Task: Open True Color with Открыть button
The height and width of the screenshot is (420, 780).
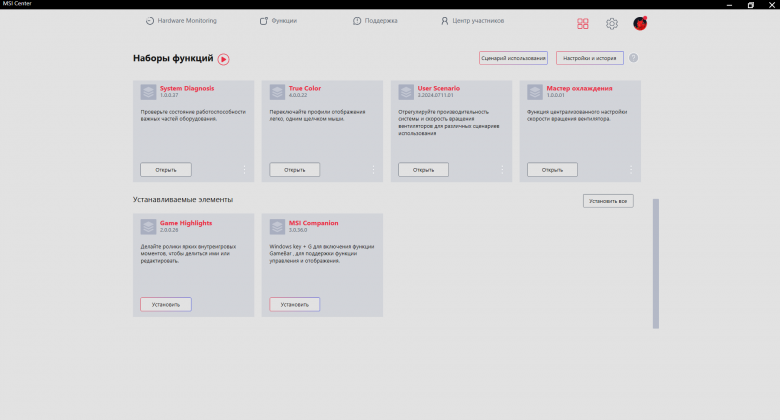Action: [294, 170]
